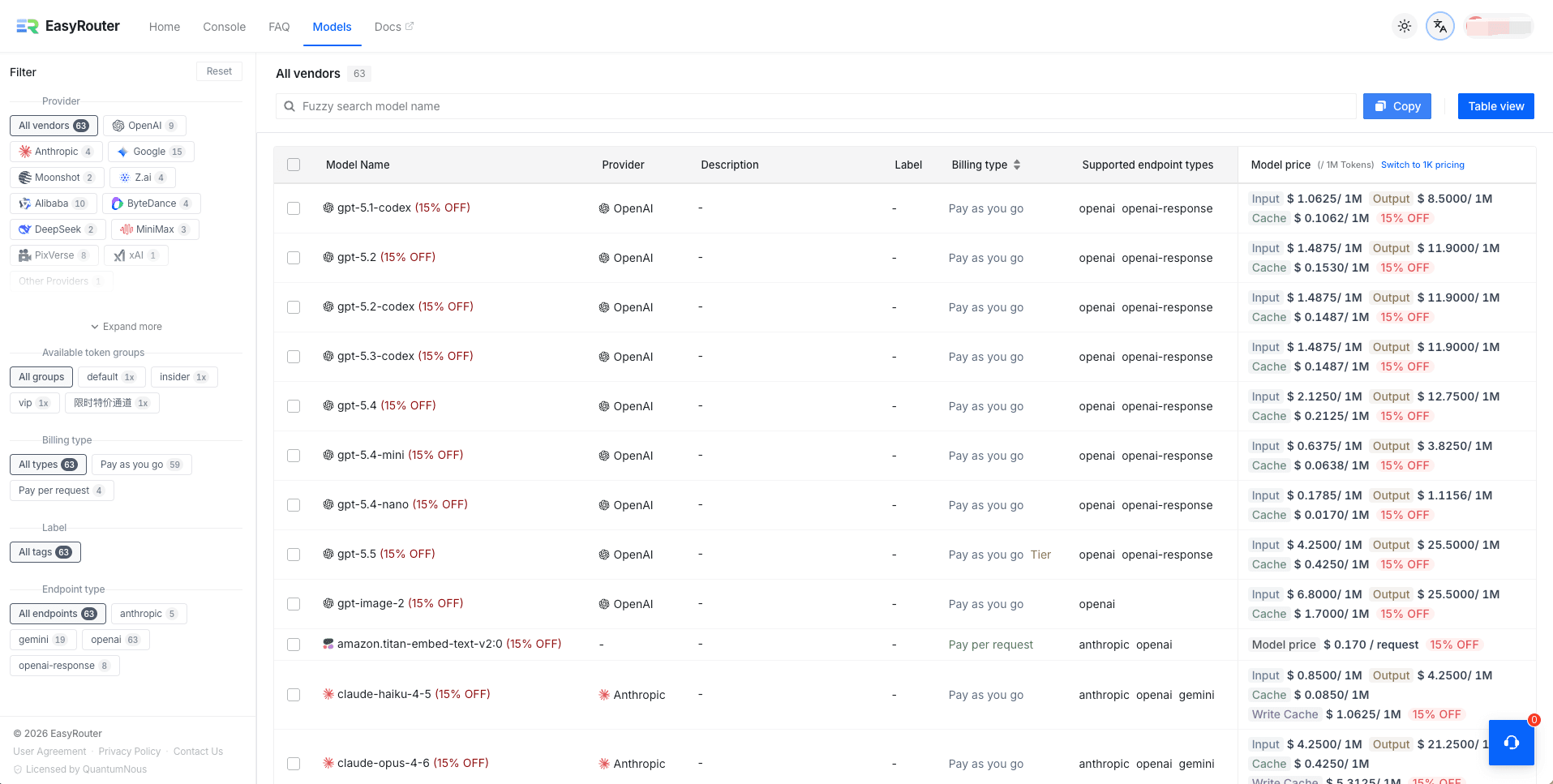The width and height of the screenshot is (1553, 784).
Task: Click the search magnifier icon
Action: tap(289, 106)
